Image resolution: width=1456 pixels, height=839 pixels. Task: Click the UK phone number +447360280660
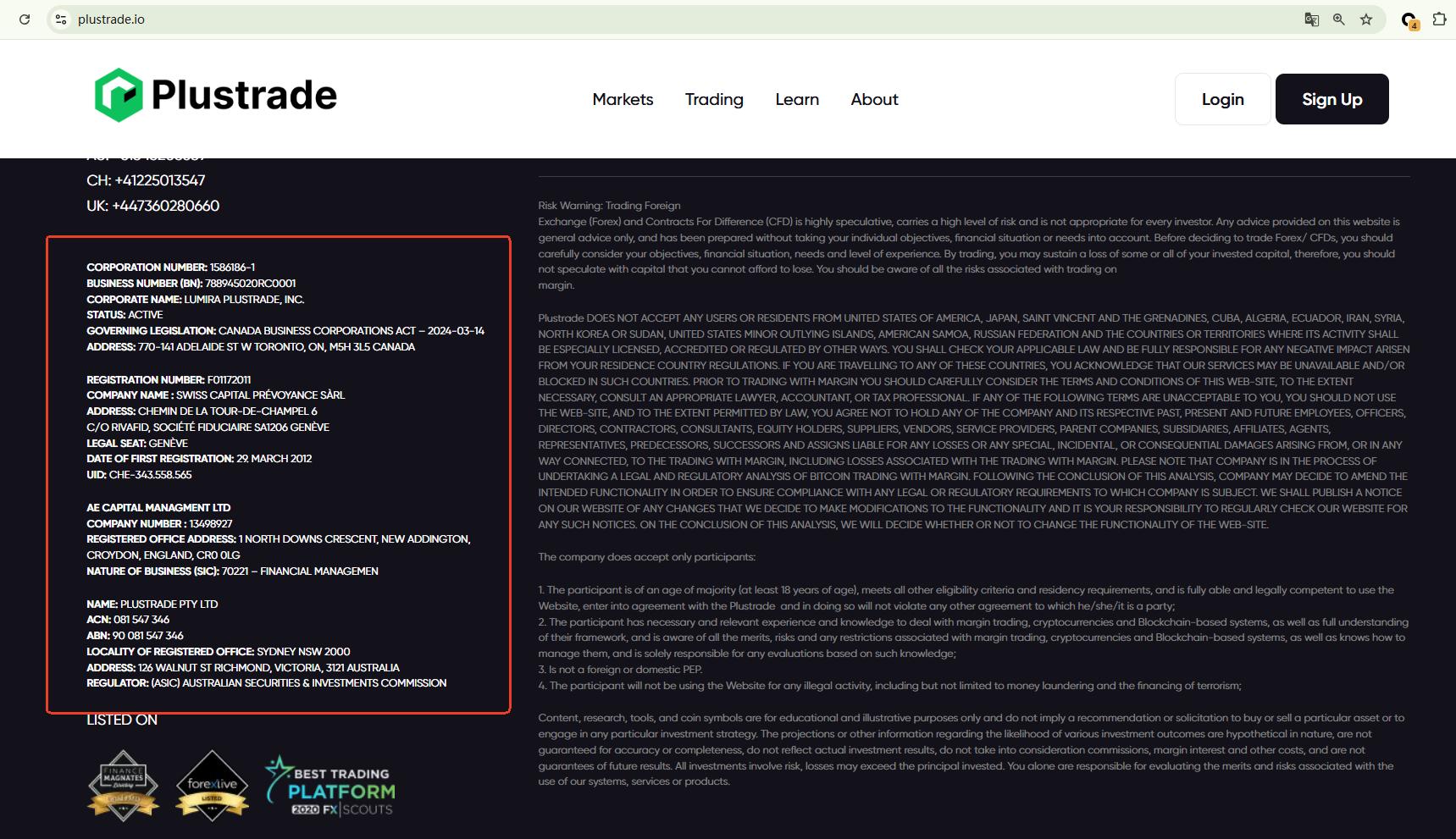click(152, 206)
